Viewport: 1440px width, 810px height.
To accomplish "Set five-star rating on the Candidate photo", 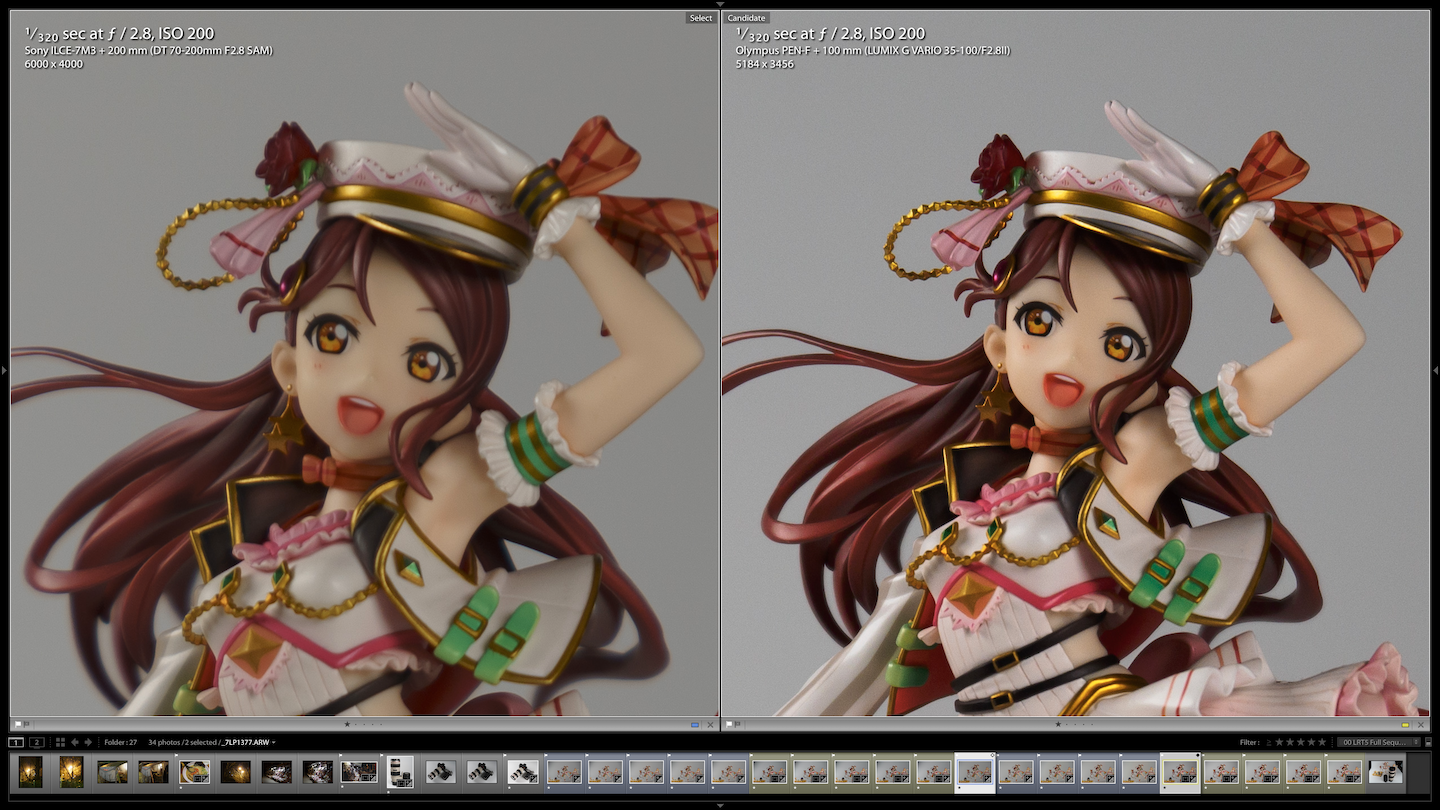I will [x=1092, y=724].
